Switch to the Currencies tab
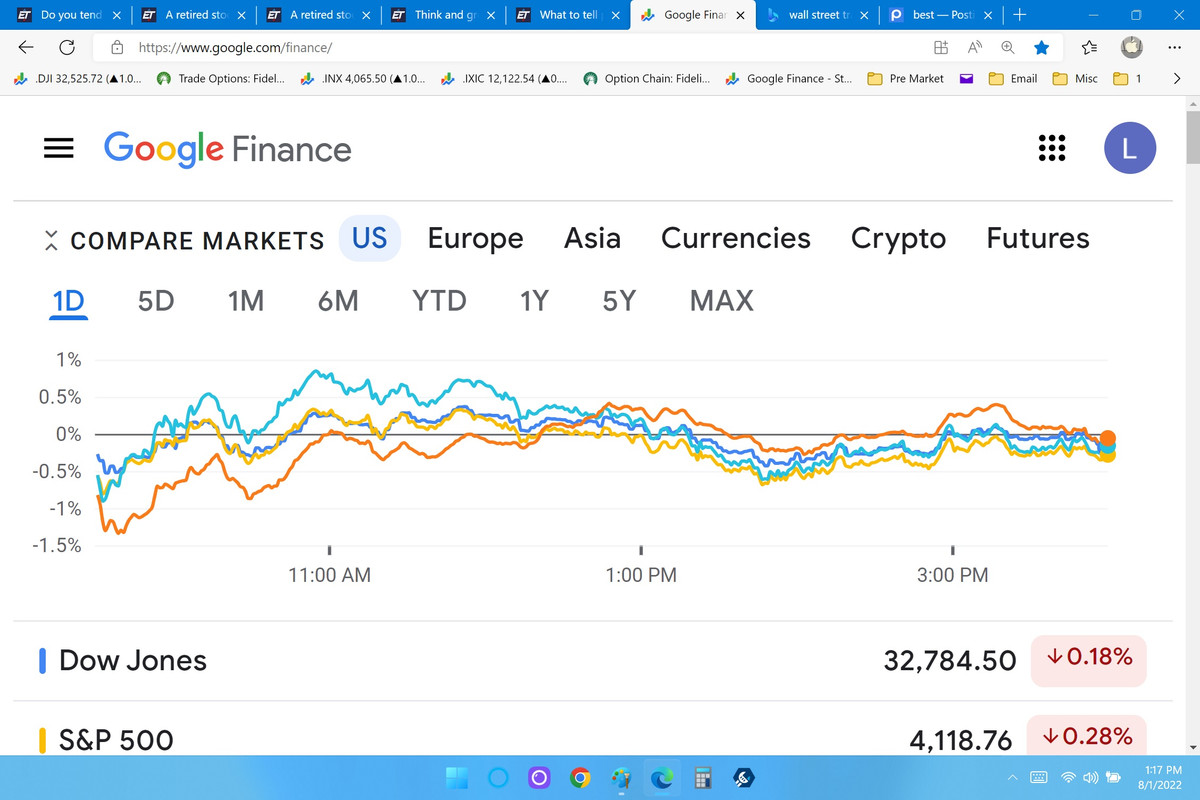This screenshot has width=1200, height=800. click(x=736, y=238)
